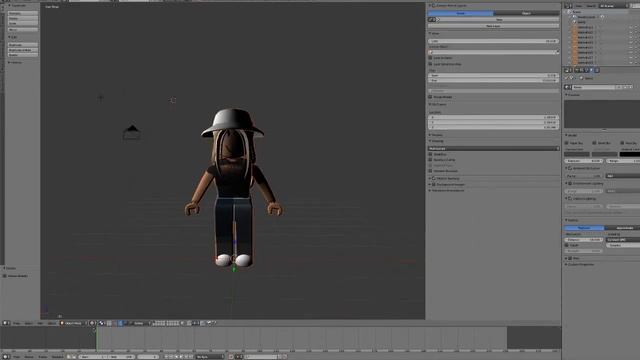Switch to the Object grease pencil tab
This screenshot has width=640, height=360.
(526, 13)
